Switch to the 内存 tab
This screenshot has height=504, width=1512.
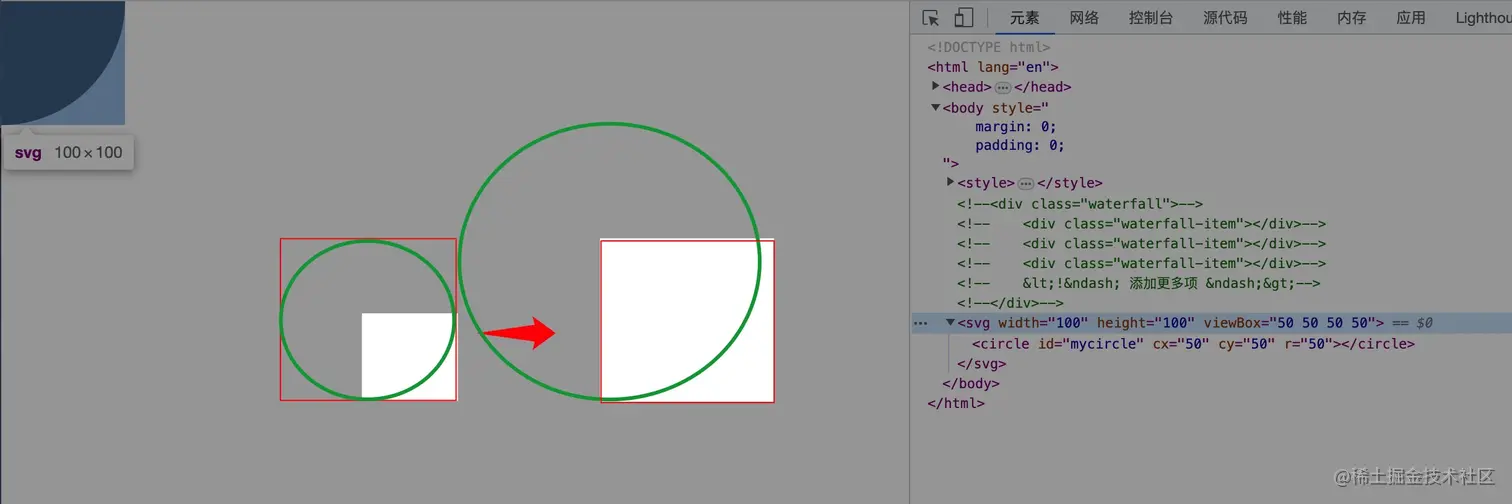point(1351,18)
